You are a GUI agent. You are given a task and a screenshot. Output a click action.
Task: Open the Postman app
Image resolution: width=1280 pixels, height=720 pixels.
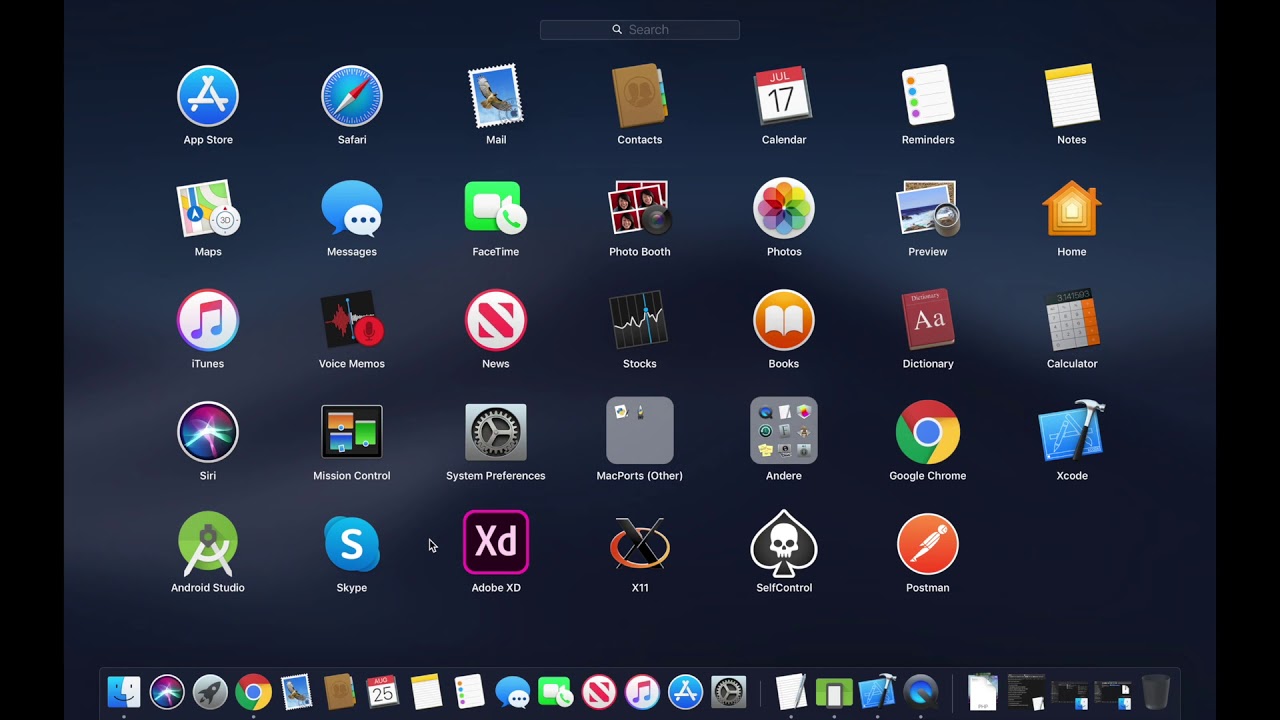[x=928, y=544]
